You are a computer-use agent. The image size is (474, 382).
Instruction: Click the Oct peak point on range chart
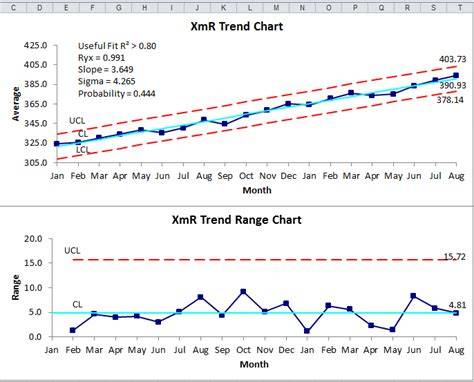[x=243, y=292]
